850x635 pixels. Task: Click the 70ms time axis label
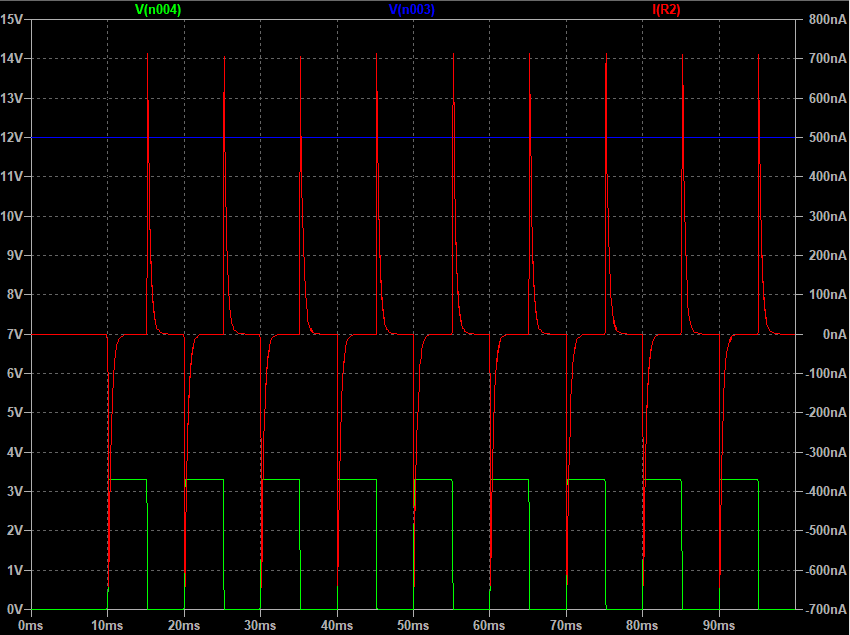point(566,625)
